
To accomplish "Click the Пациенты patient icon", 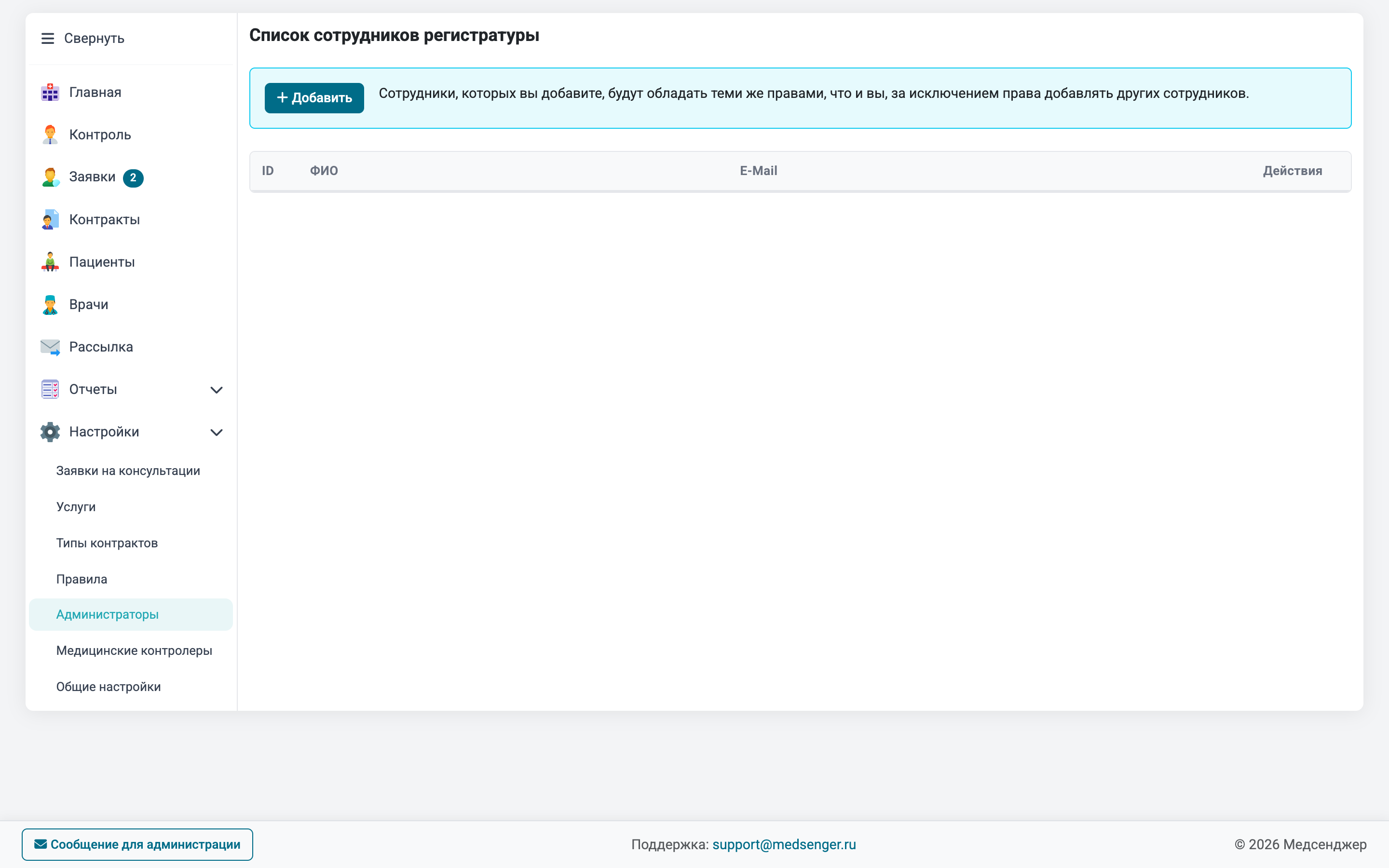I will tap(50, 262).
